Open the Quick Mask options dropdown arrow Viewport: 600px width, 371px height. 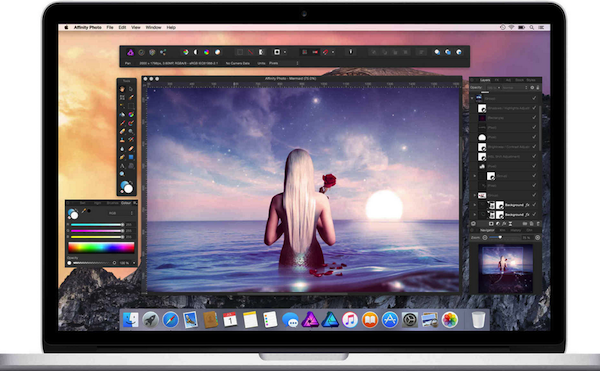(285, 52)
